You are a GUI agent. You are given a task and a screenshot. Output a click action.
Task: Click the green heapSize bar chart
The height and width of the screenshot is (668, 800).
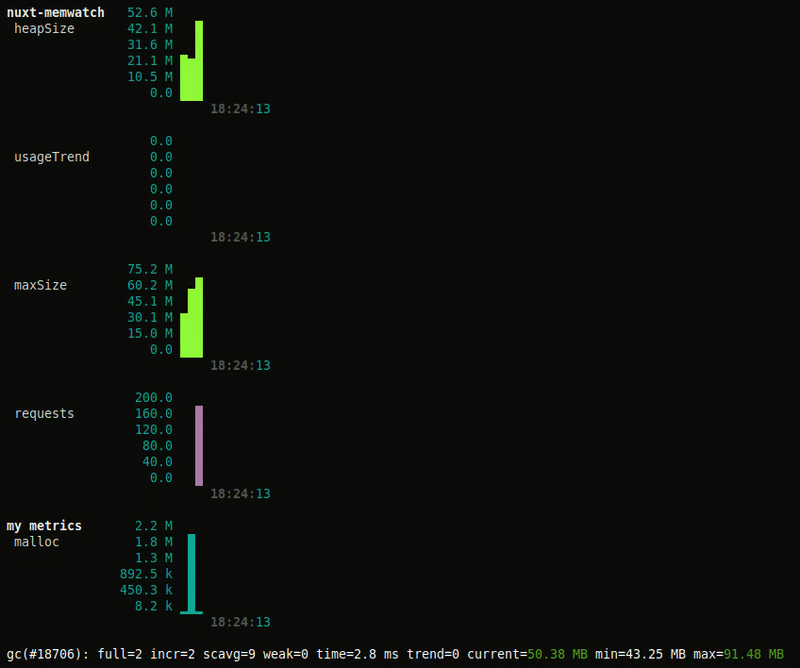[x=191, y=61]
